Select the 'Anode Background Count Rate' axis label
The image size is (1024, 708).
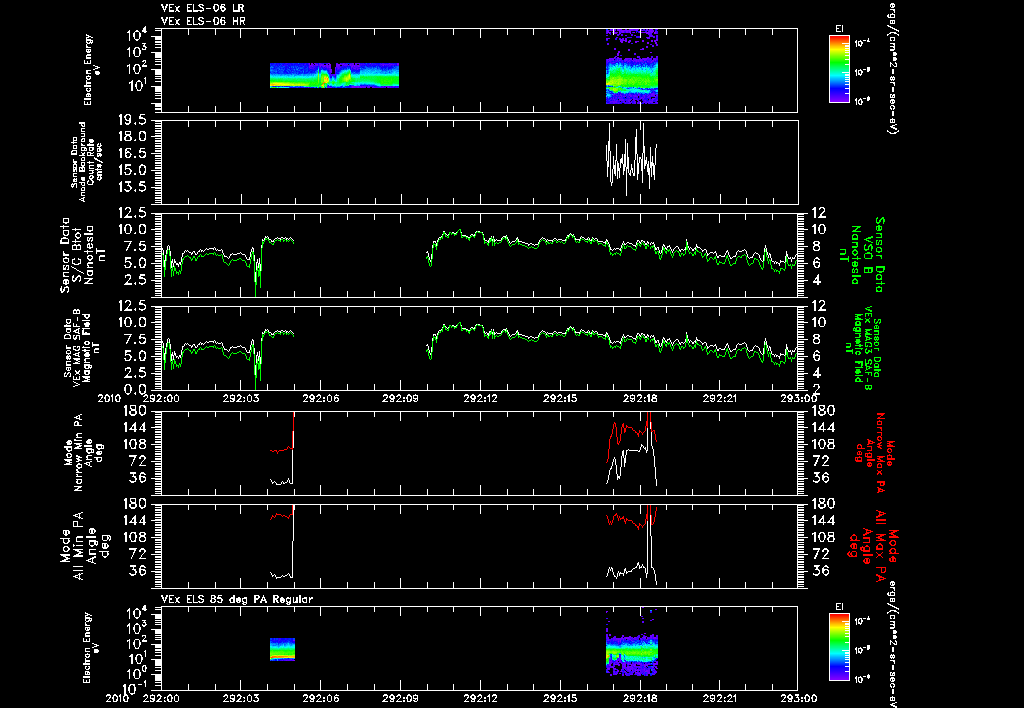click(x=87, y=161)
